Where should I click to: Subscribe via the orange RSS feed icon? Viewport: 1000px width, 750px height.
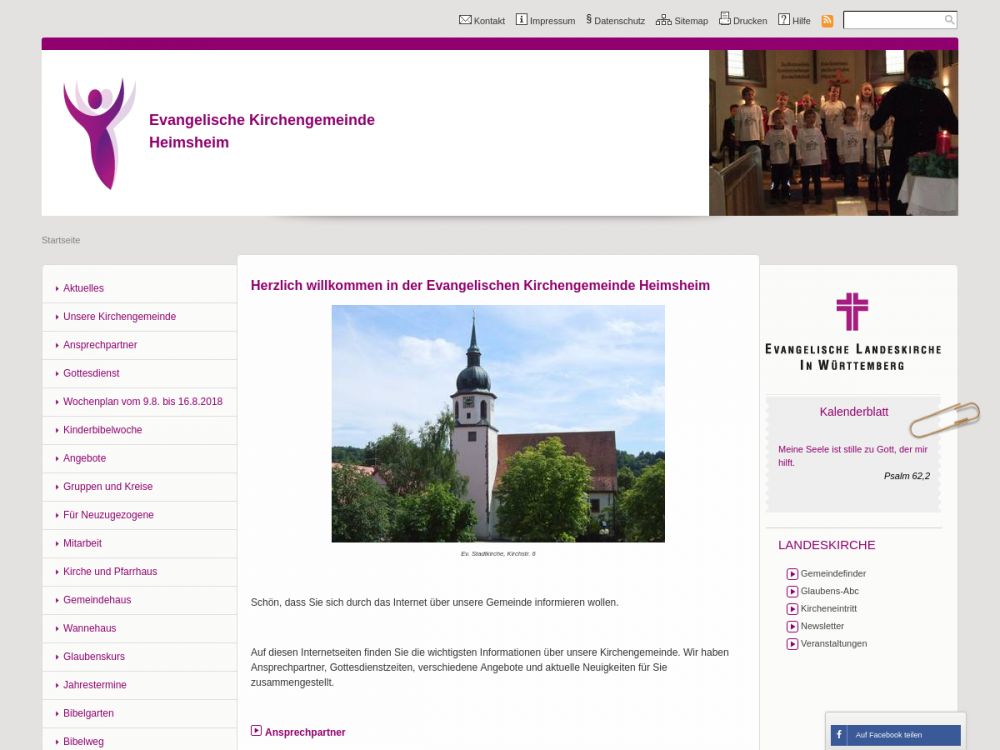click(827, 21)
